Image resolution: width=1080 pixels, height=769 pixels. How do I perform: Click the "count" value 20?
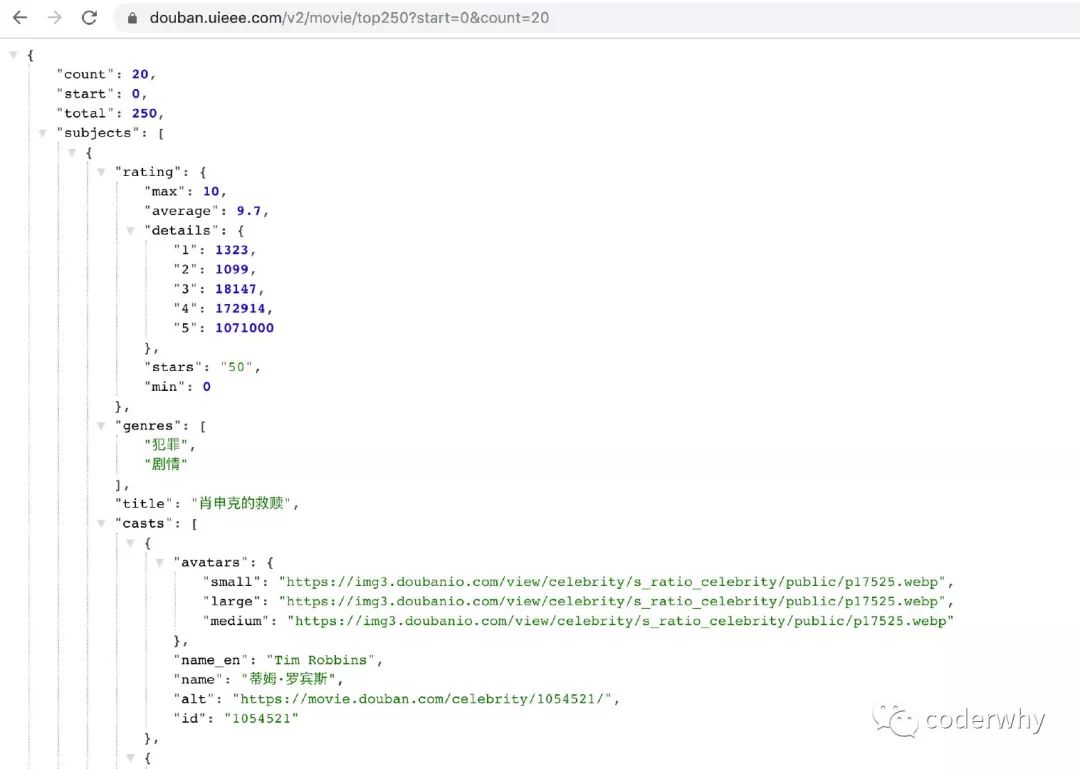(x=140, y=74)
